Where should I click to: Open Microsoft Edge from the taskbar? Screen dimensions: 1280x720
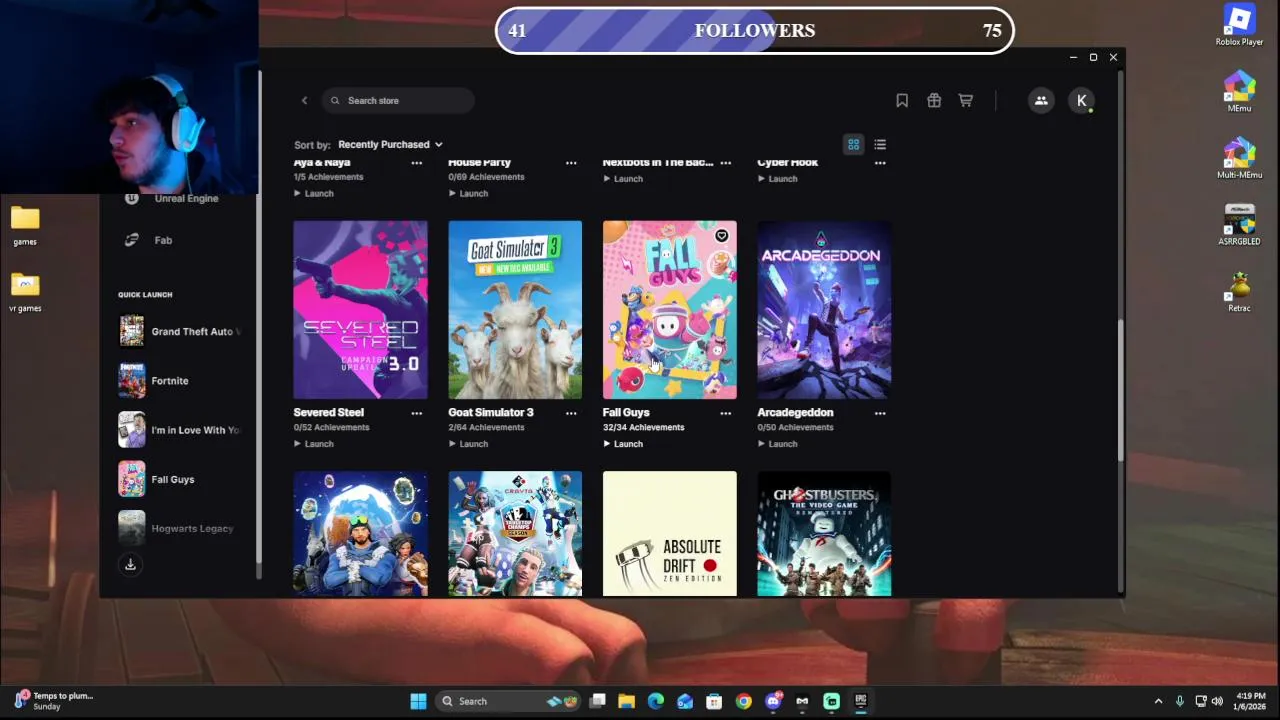click(x=656, y=701)
